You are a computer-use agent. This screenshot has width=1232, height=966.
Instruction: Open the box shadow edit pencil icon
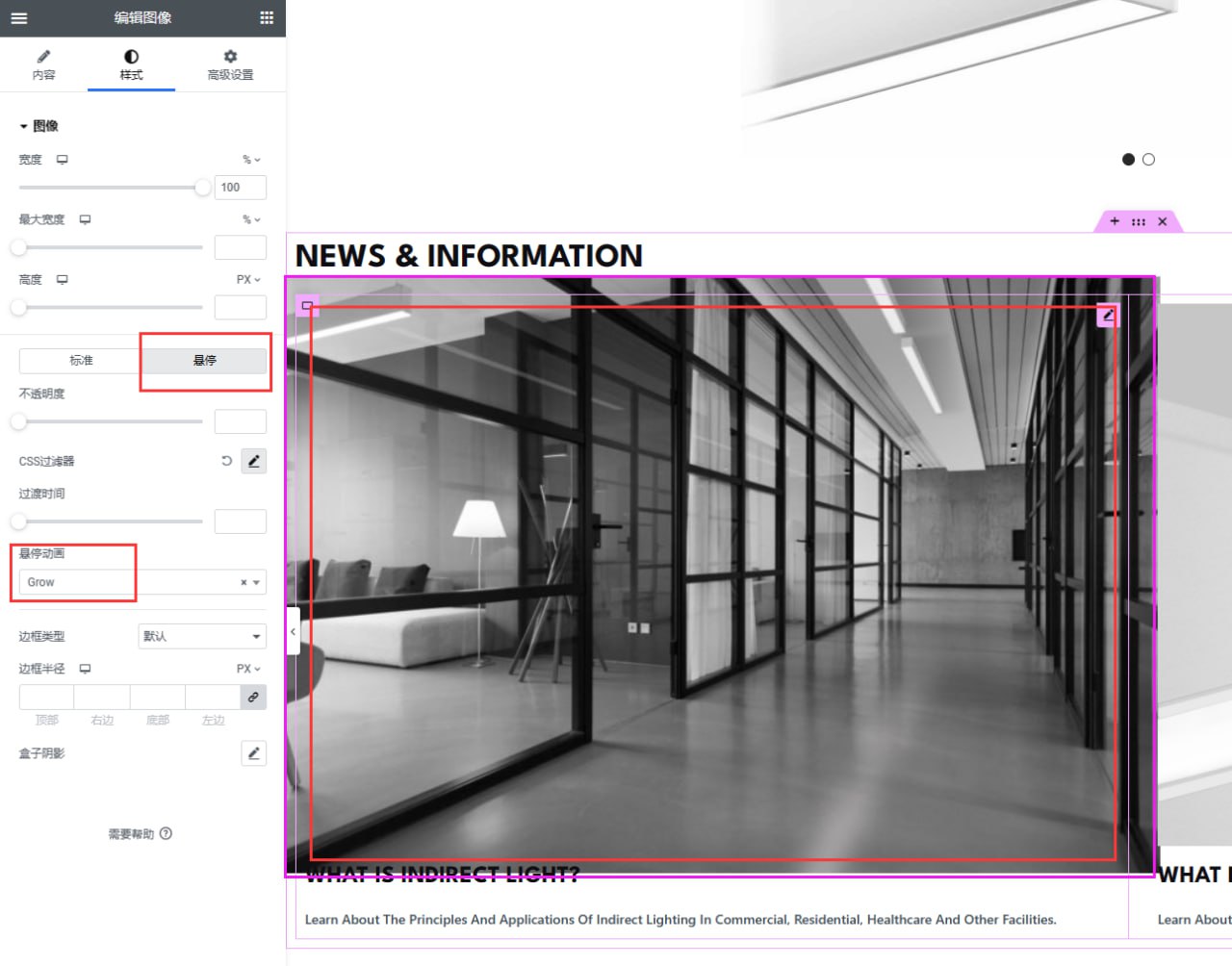[253, 753]
